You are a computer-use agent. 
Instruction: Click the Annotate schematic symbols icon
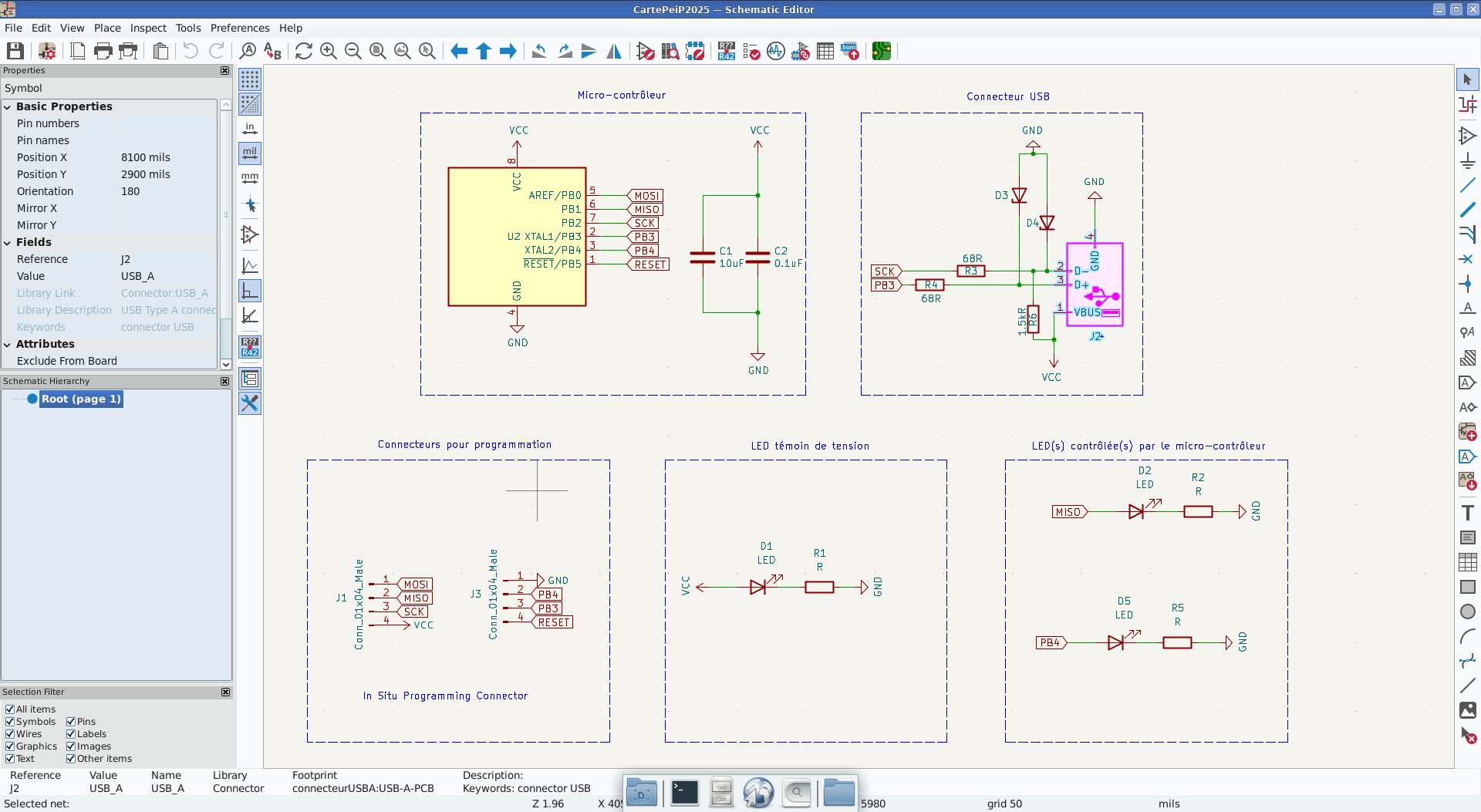pos(726,52)
